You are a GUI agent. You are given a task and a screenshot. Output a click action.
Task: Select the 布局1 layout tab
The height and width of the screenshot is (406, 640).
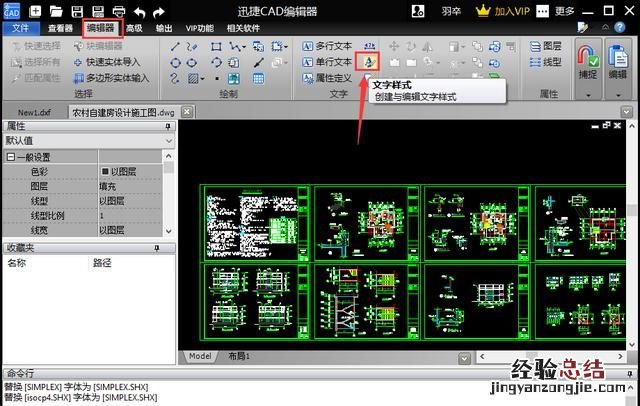click(x=239, y=356)
